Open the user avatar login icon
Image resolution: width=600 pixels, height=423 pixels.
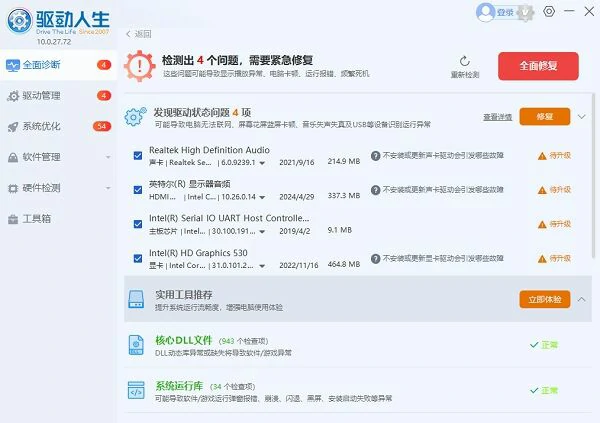click(485, 12)
